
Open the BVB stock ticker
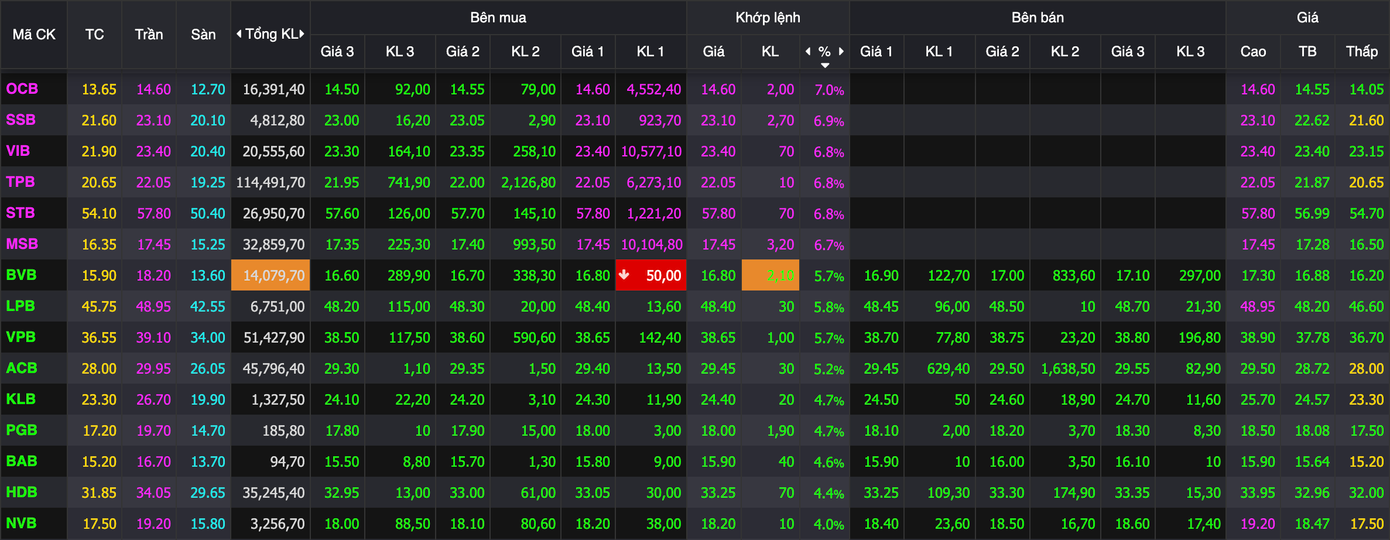(21, 275)
